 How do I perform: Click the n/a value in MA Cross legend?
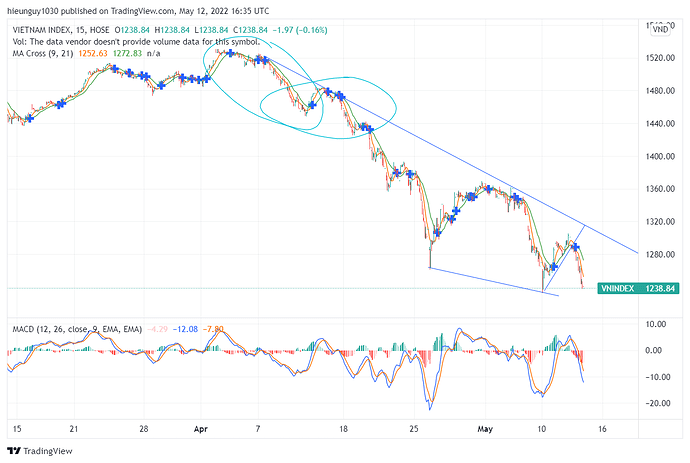click(x=154, y=53)
